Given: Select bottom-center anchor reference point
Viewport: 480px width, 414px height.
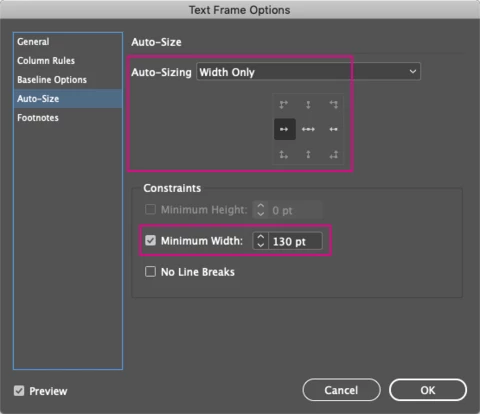Looking at the screenshot, I should click(x=308, y=154).
